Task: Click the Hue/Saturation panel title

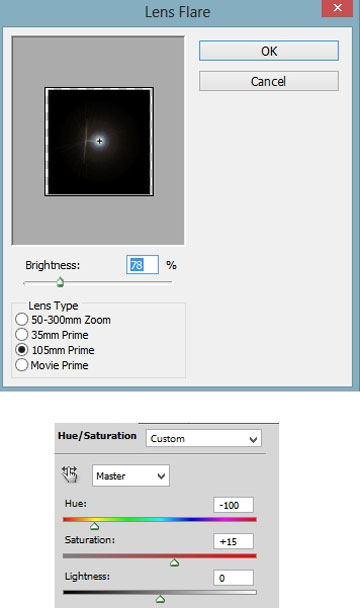Action: [x=97, y=436]
